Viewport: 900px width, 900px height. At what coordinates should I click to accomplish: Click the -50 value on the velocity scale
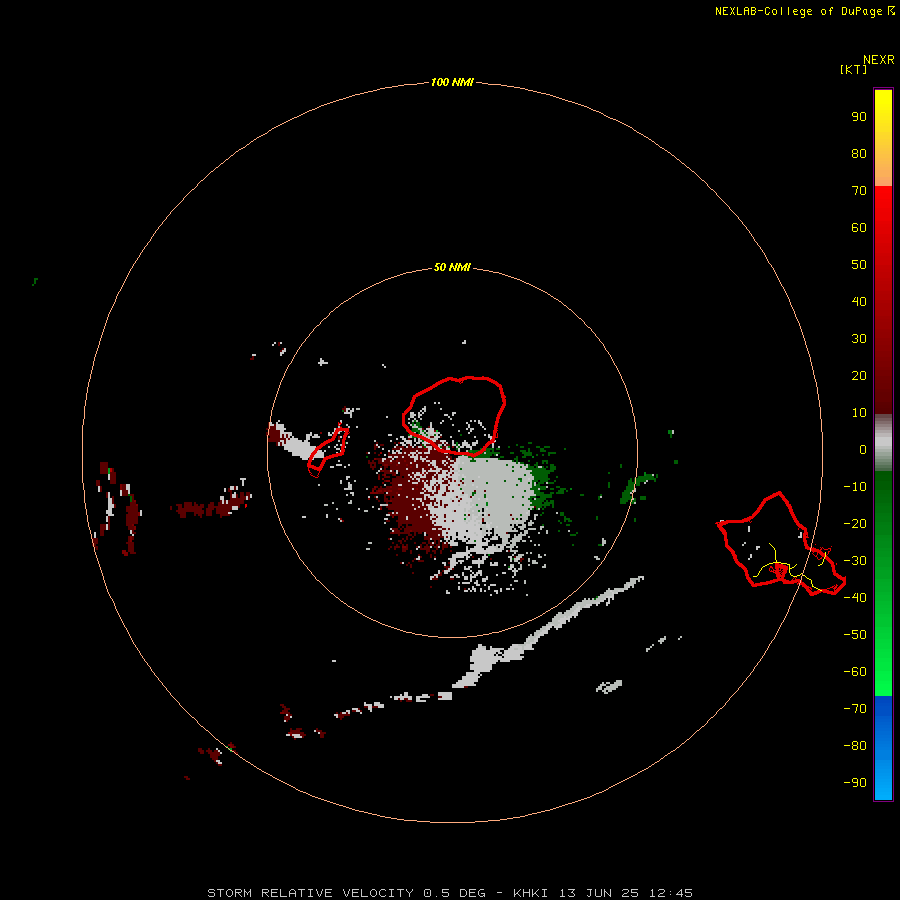(855, 635)
